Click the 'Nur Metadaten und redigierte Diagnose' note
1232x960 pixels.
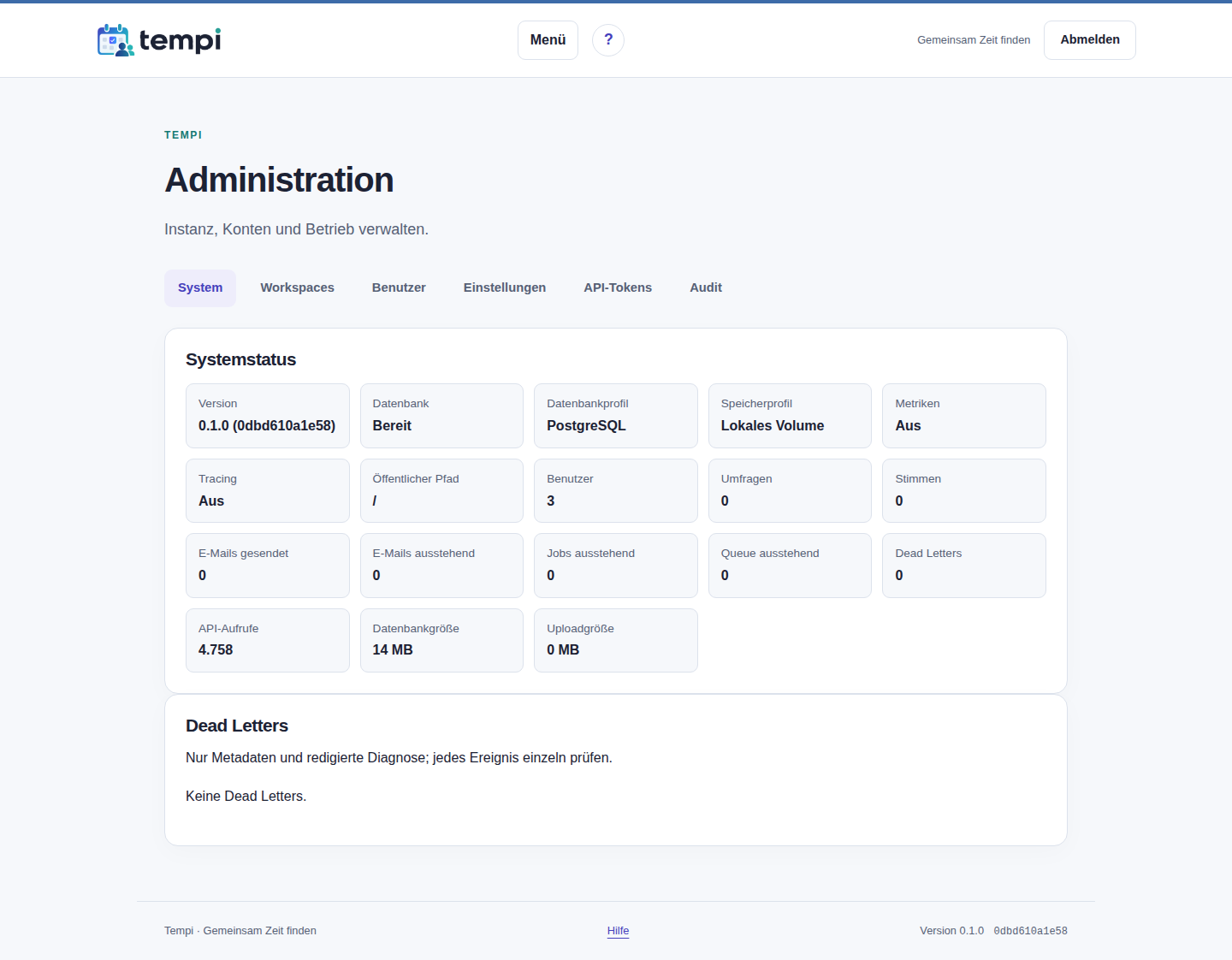399,758
